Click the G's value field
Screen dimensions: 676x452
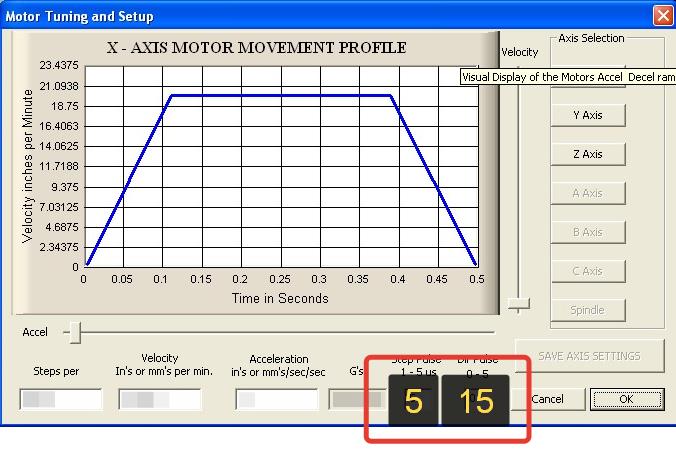[357, 399]
